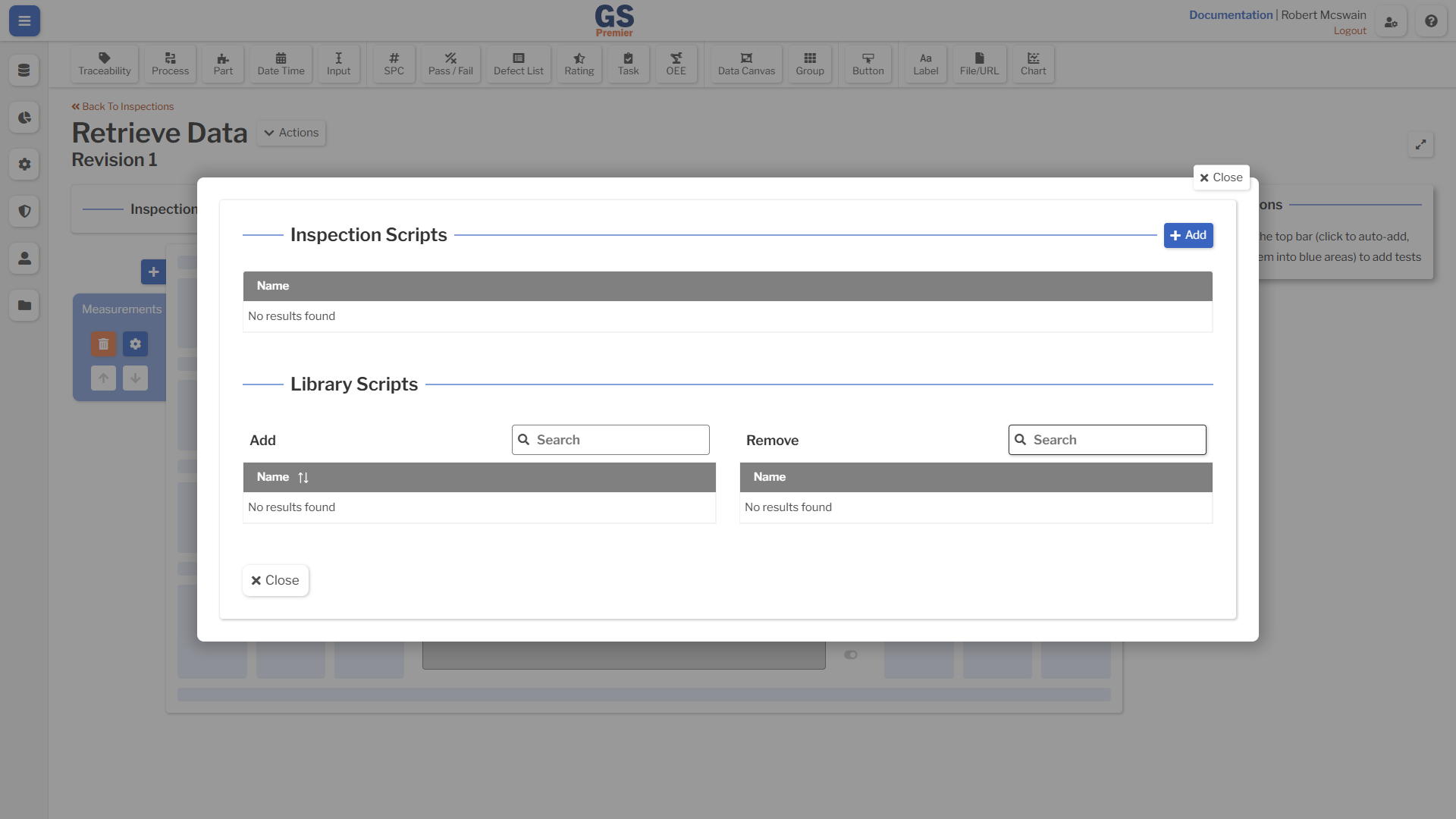Add a Group element
The image size is (1456, 819).
tap(810, 64)
